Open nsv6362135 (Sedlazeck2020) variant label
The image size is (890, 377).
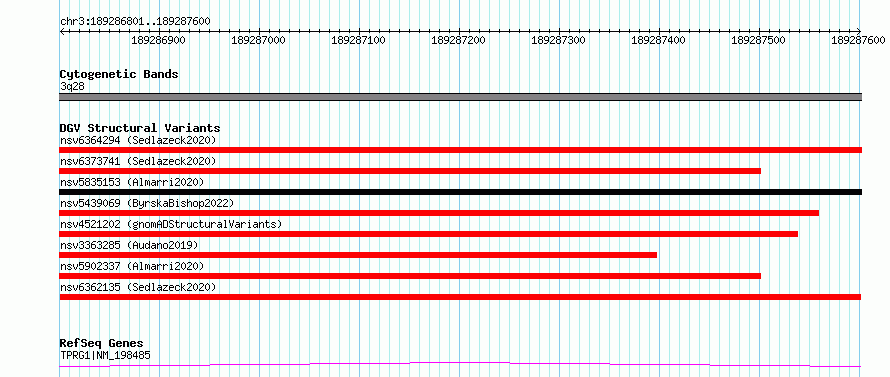[138, 287]
